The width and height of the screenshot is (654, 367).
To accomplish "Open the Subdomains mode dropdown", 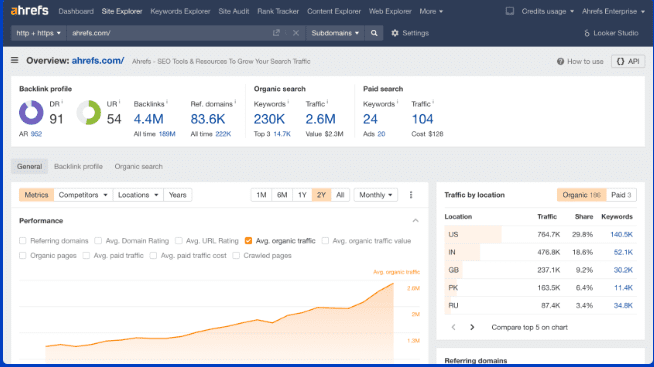I will [335, 33].
